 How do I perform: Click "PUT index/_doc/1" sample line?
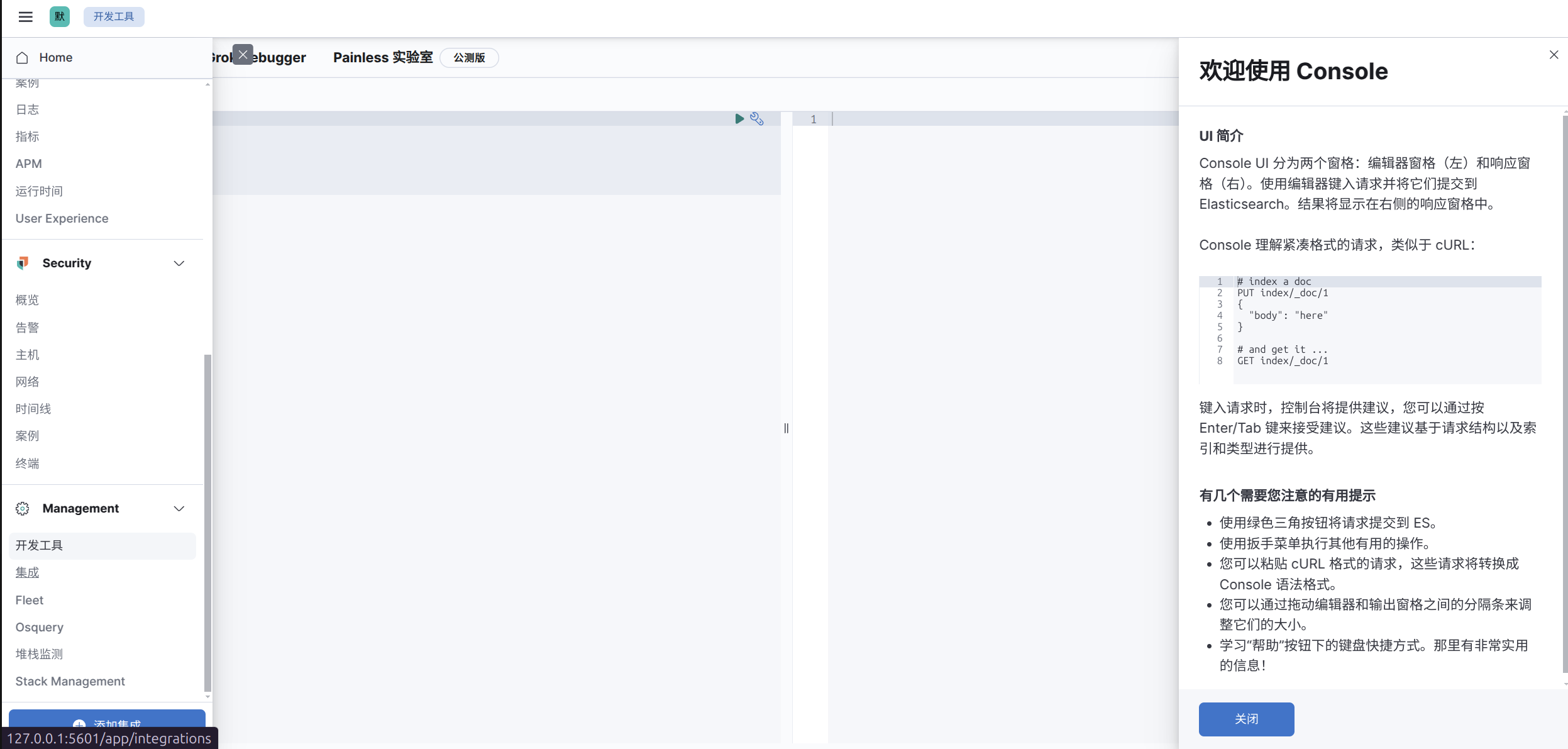[x=1283, y=293]
